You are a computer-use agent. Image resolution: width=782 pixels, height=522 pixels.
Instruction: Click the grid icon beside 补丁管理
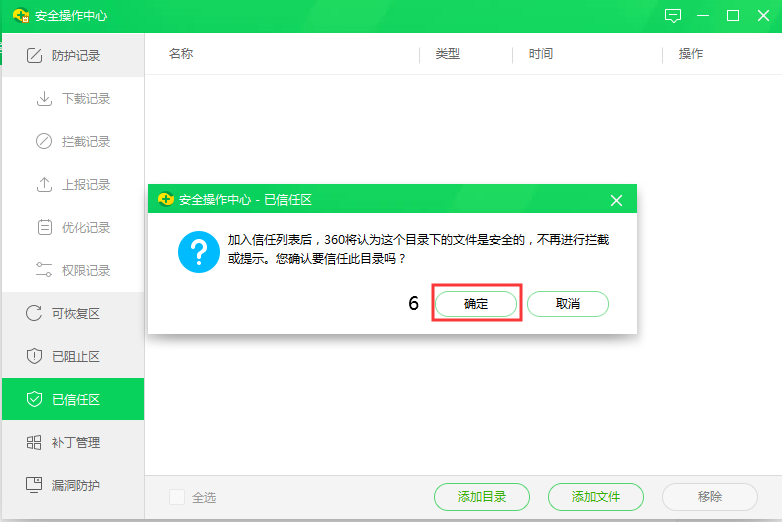click(x=34, y=442)
